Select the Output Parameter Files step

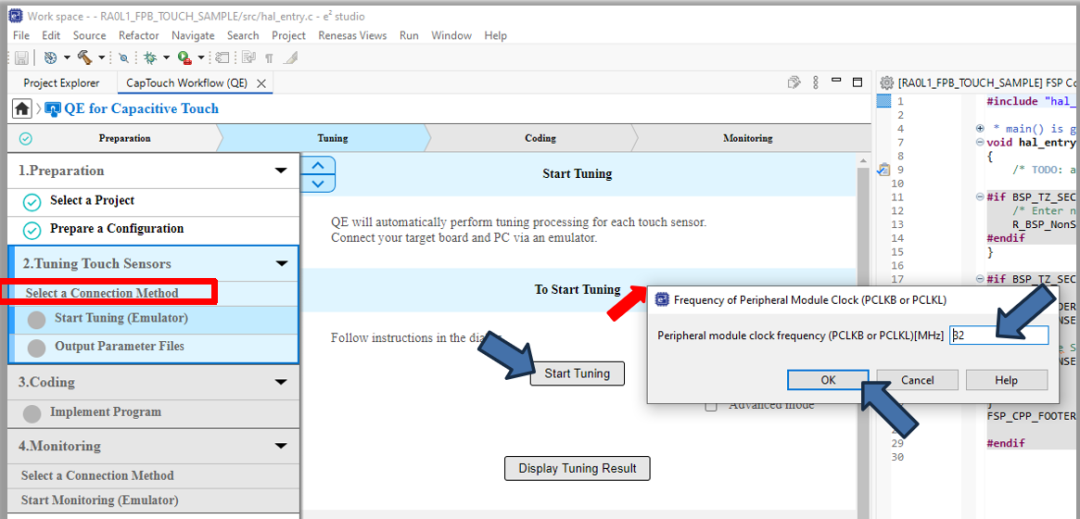[x=154, y=348]
